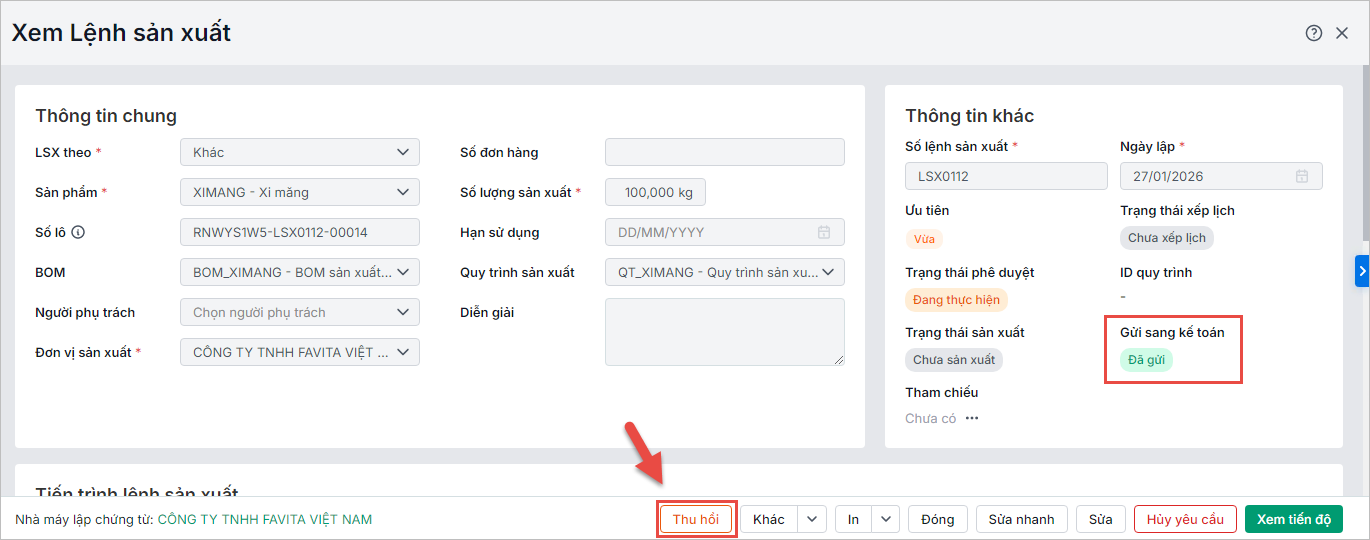This screenshot has width=1370, height=540.
Task: Click the Thu hồi button
Action: (696, 519)
